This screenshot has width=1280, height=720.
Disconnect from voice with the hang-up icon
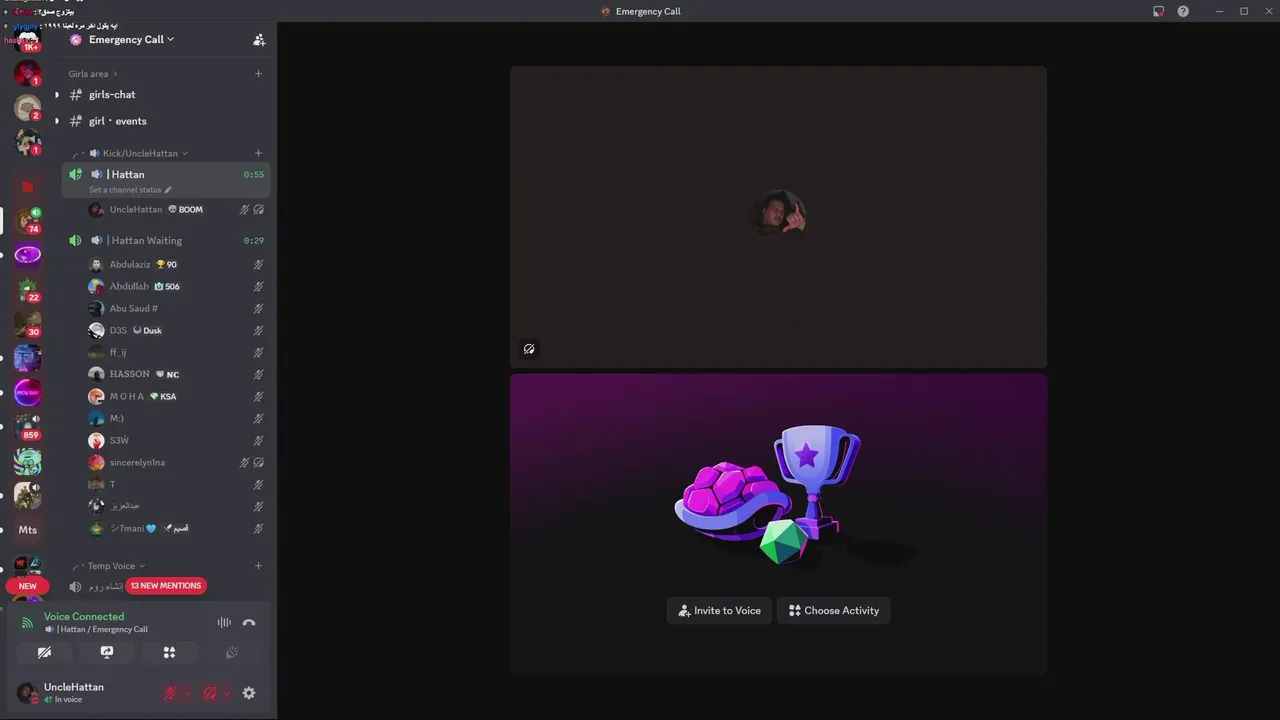point(249,622)
